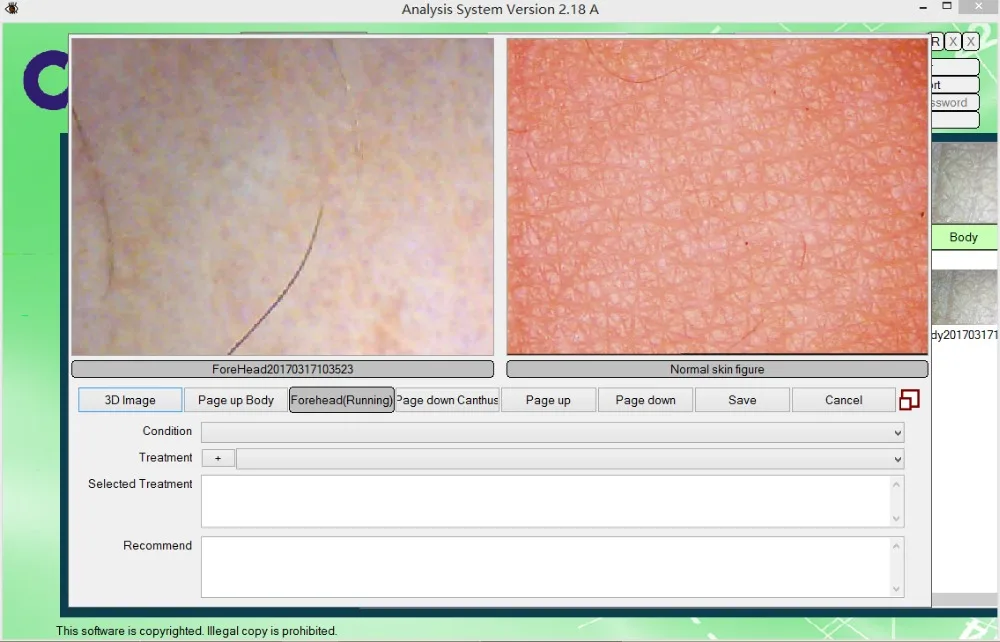Click the plain Page down button
This screenshot has height=642, width=1000.
point(645,400)
